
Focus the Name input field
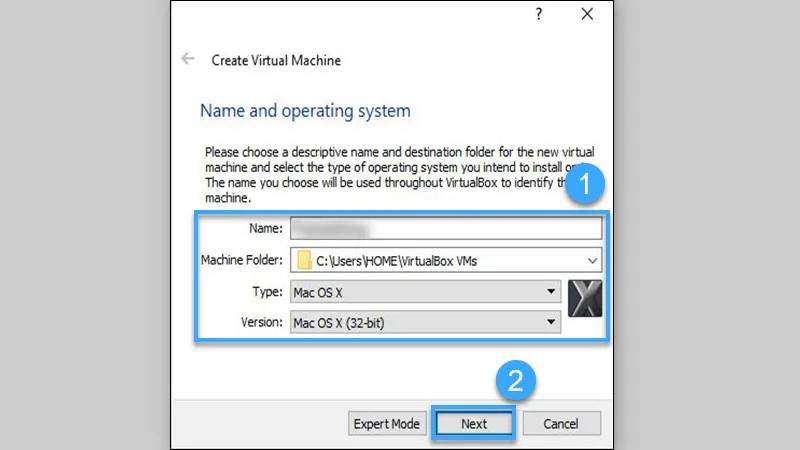click(x=446, y=228)
